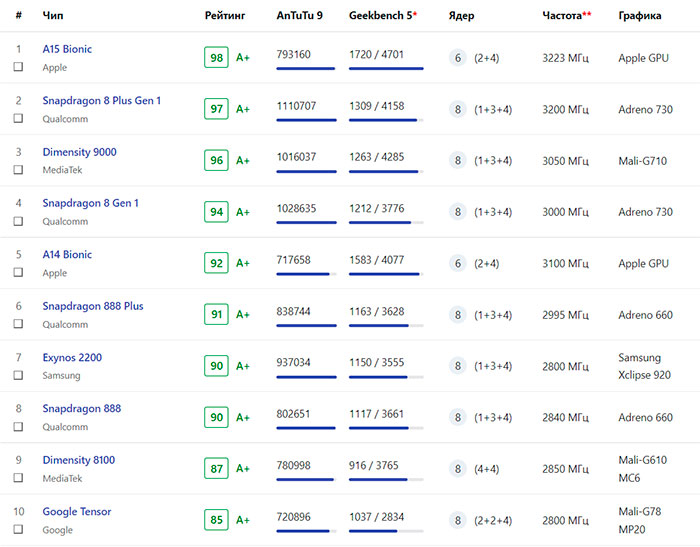The width and height of the screenshot is (700, 547).
Task: Open the Dimensity 8100 chip link
Action: (79, 460)
